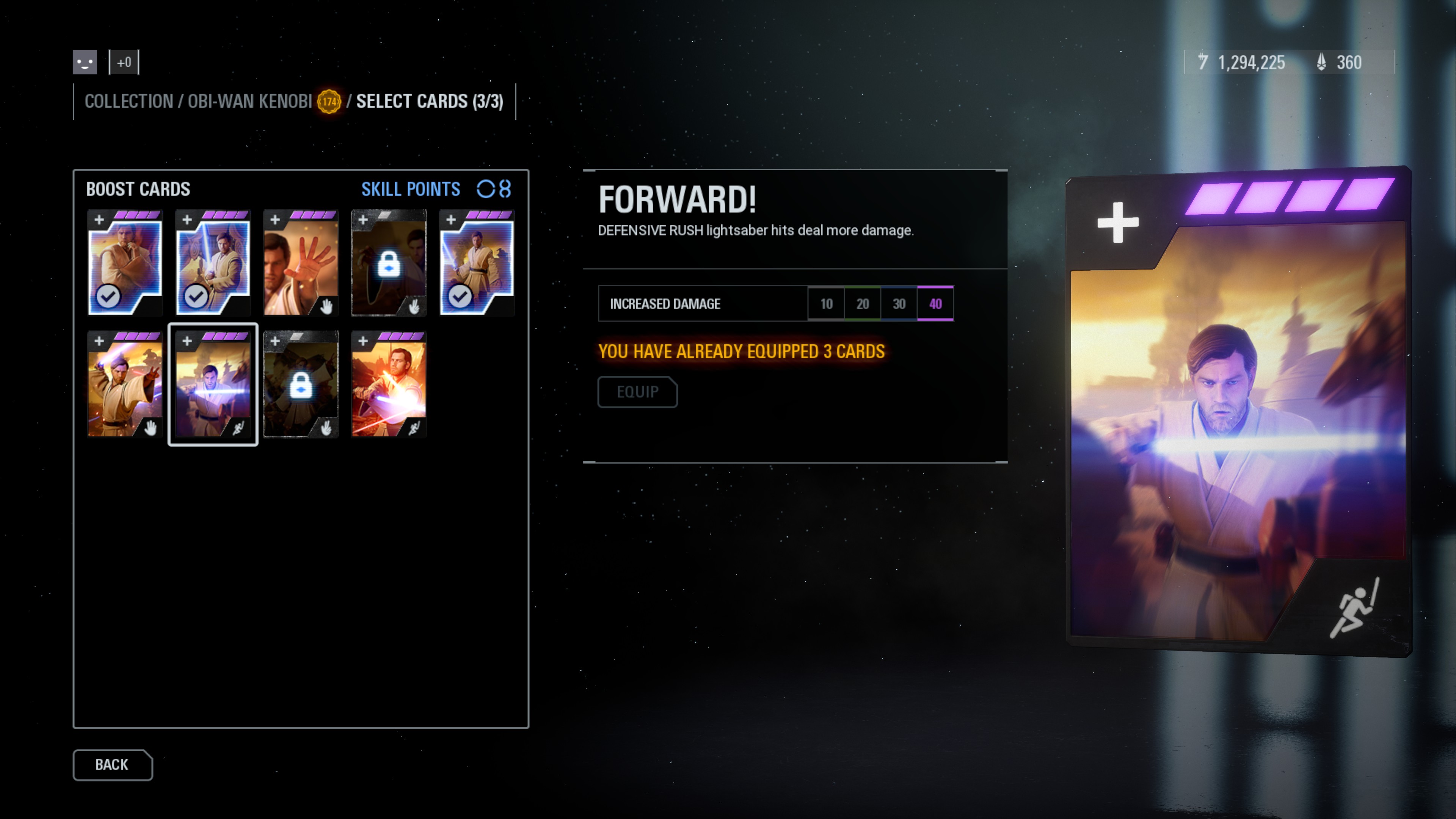1456x819 pixels.
Task: Select the +0 badge next to the profile
Action: 124,62
